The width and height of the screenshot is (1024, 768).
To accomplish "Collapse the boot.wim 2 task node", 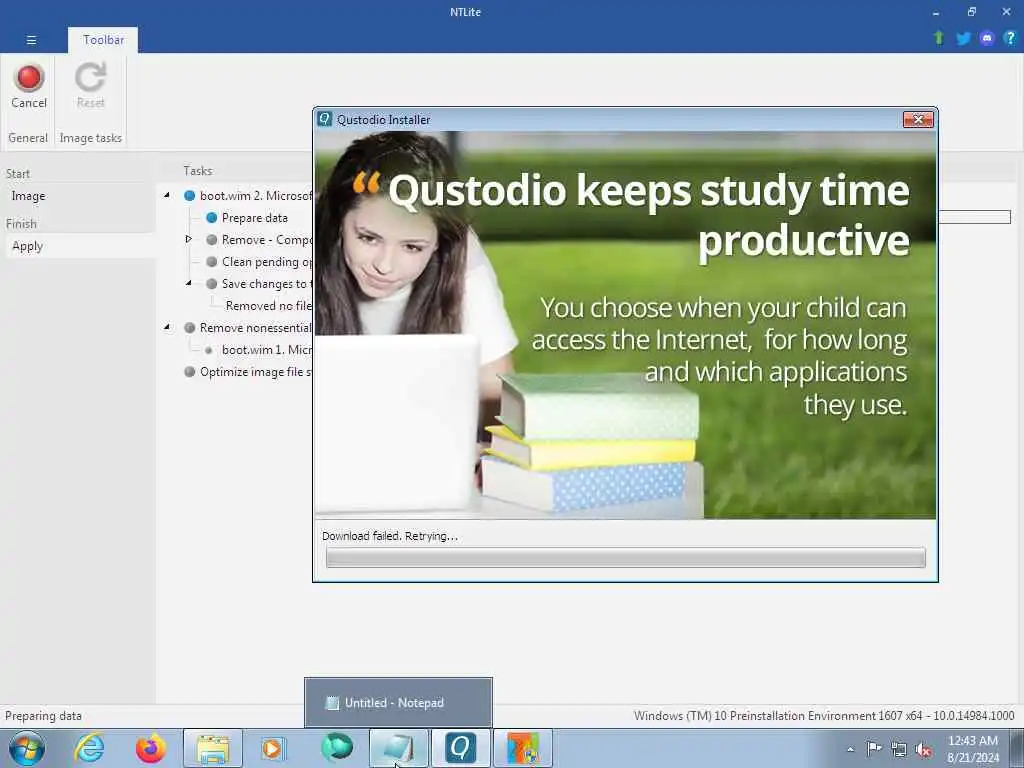I will [x=167, y=195].
